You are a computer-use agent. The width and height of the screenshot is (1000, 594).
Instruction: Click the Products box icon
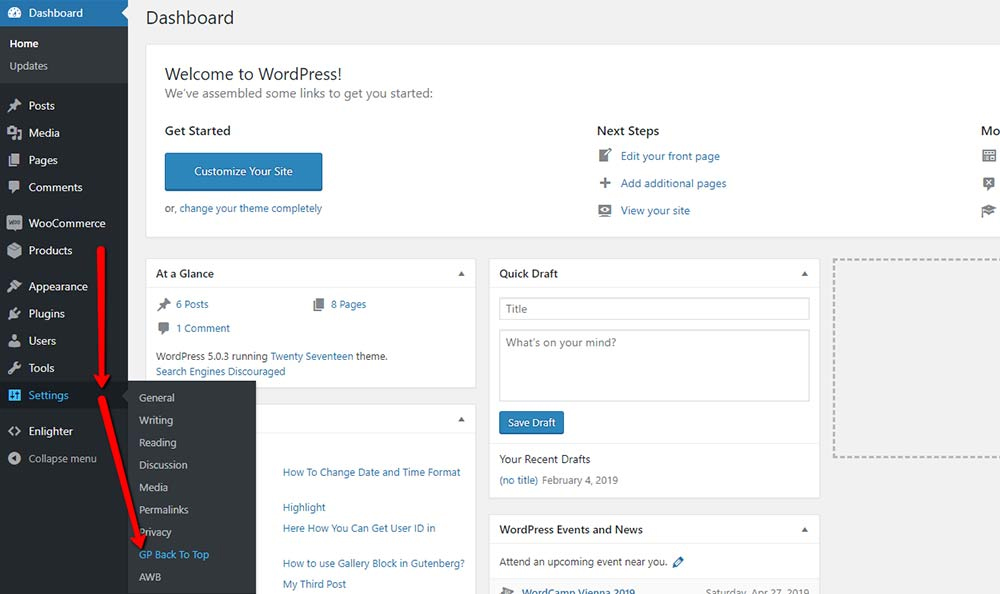point(14,250)
